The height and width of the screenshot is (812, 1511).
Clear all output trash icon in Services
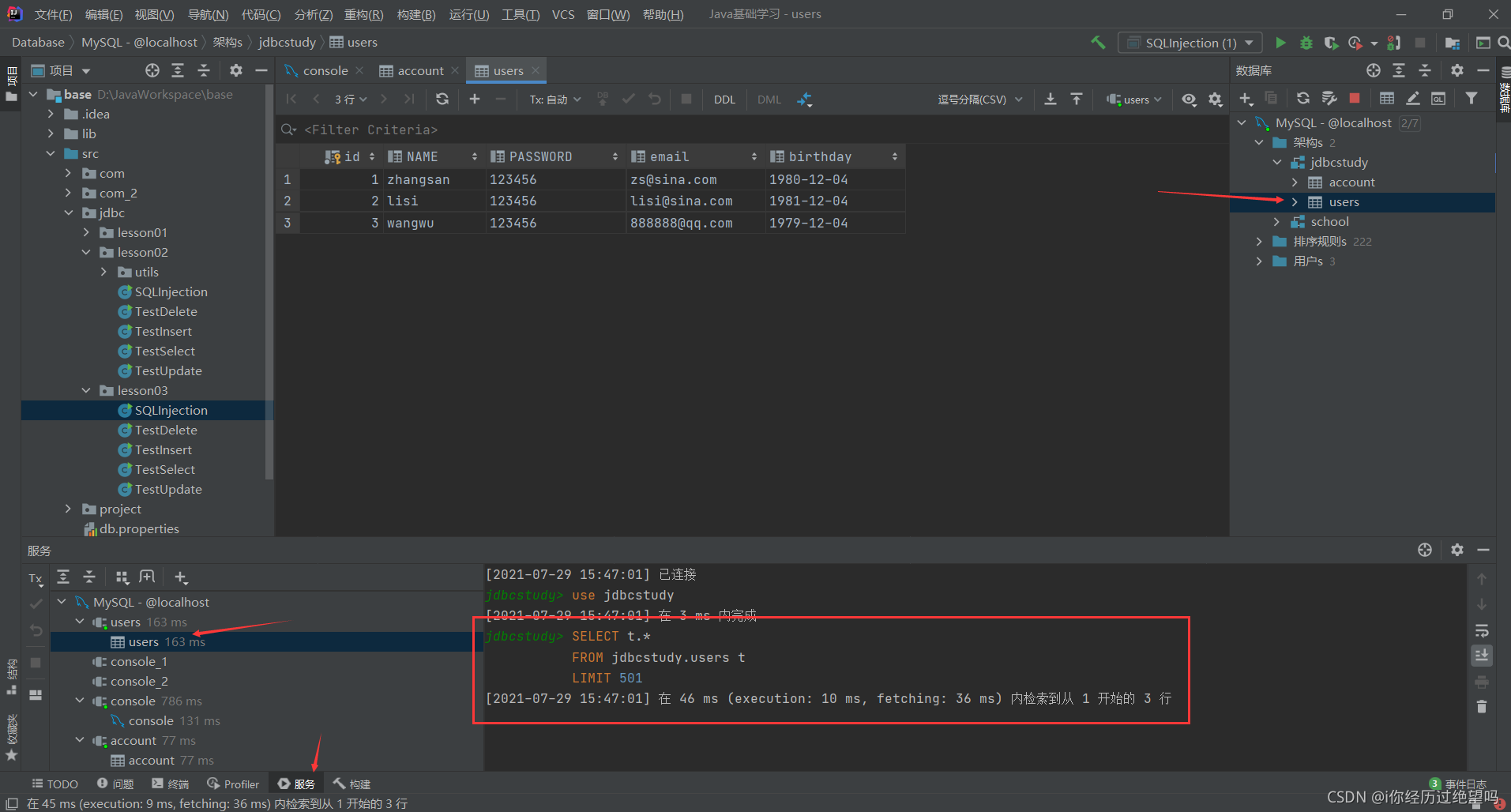1482,707
